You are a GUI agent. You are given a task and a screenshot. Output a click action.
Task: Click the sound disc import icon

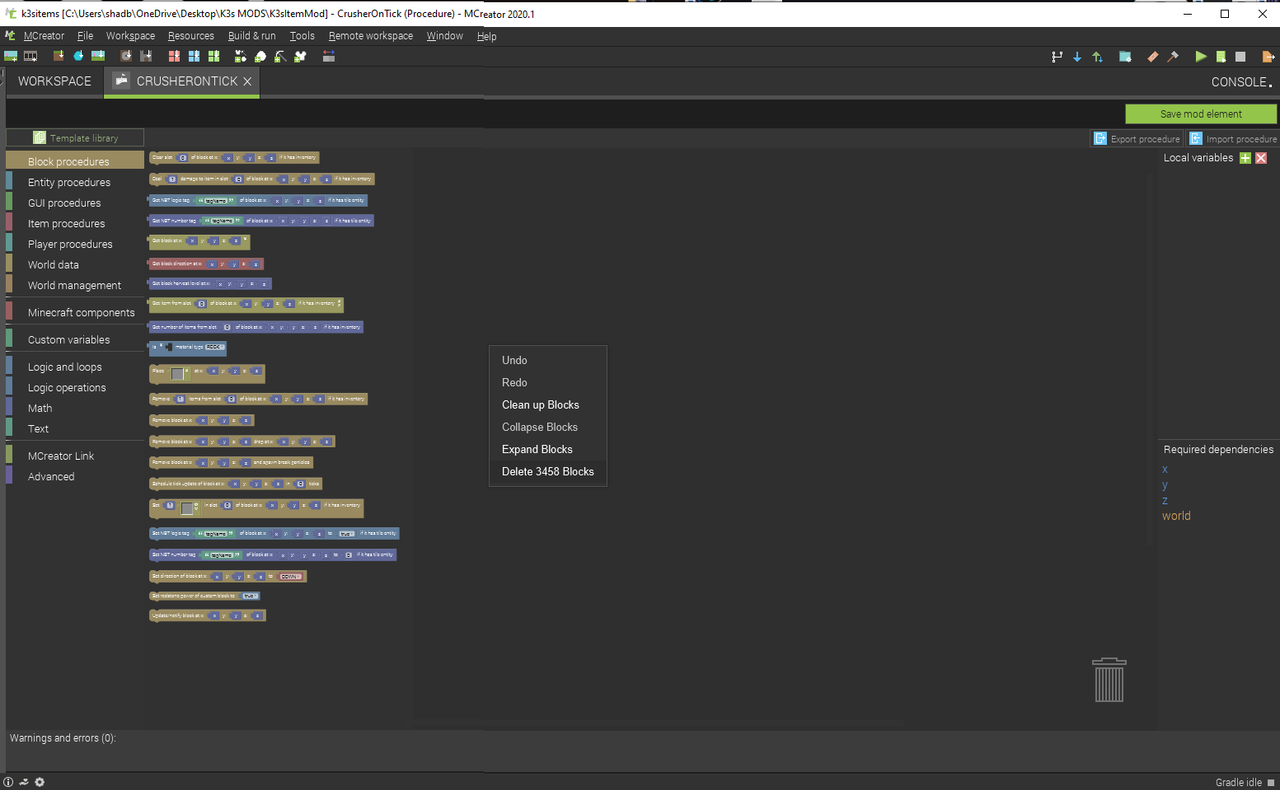[x=125, y=56]
